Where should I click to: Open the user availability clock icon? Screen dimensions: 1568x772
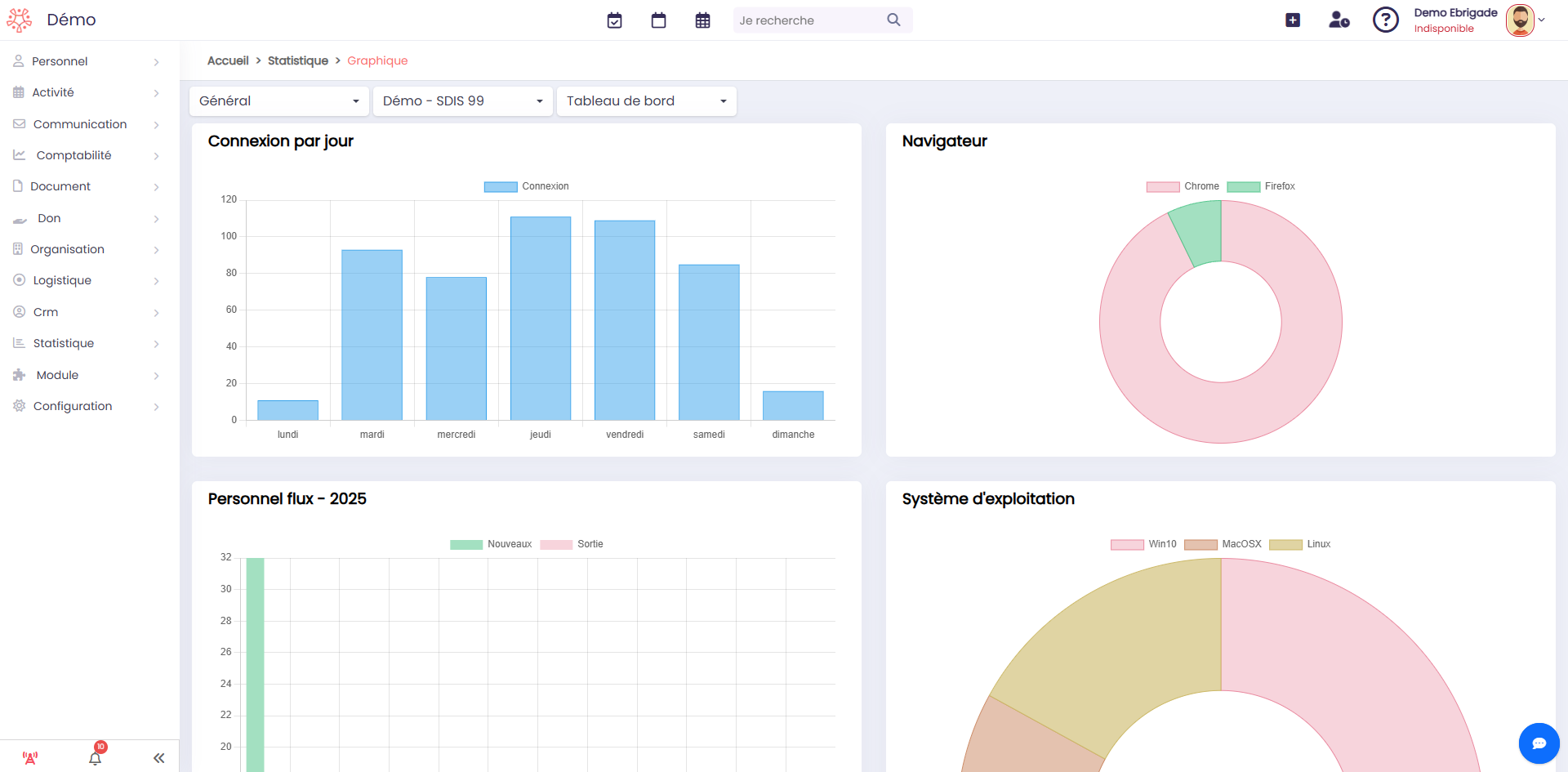point(1339,20)
